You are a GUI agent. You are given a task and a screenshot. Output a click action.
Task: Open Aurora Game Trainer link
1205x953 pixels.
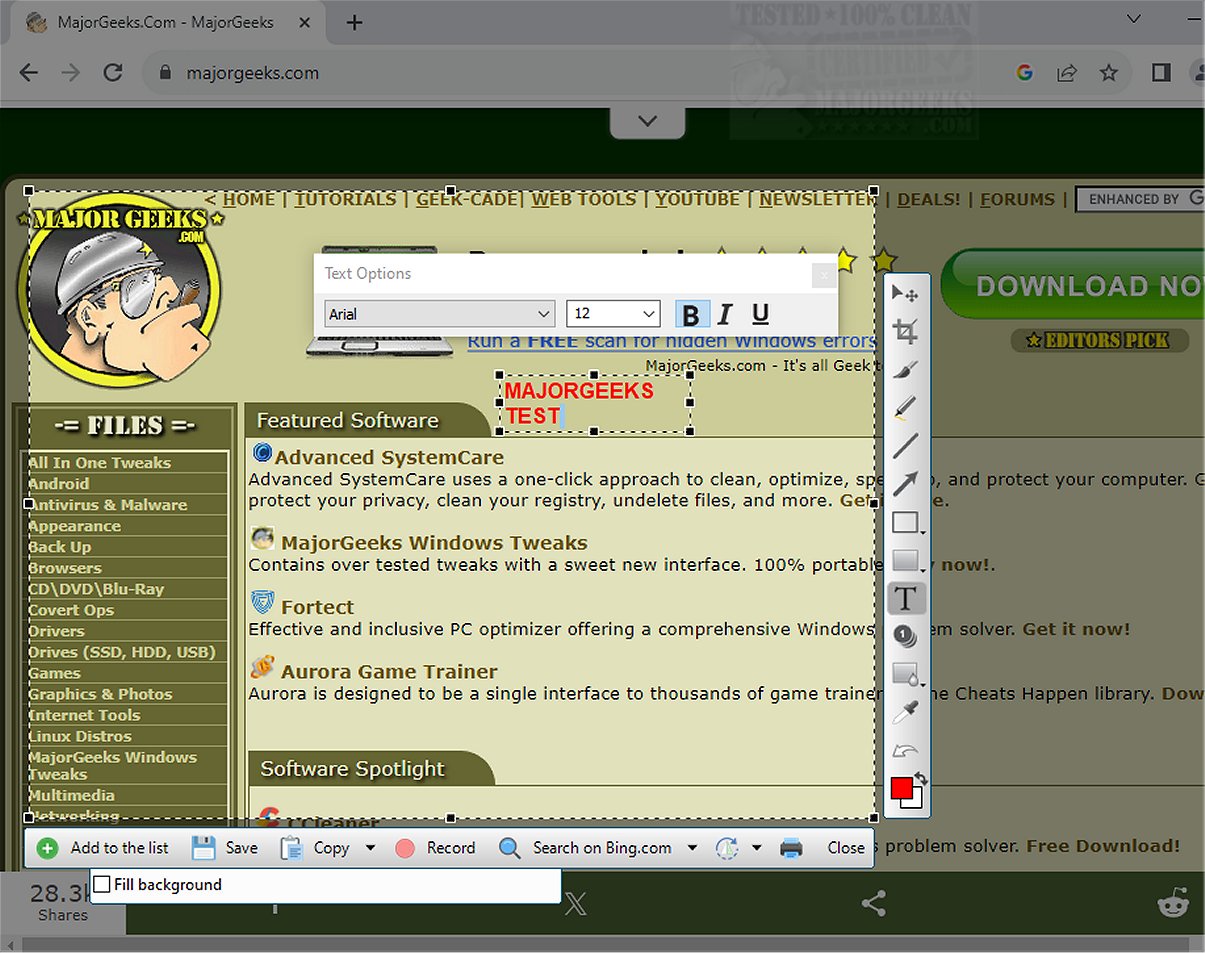(389, 671)
